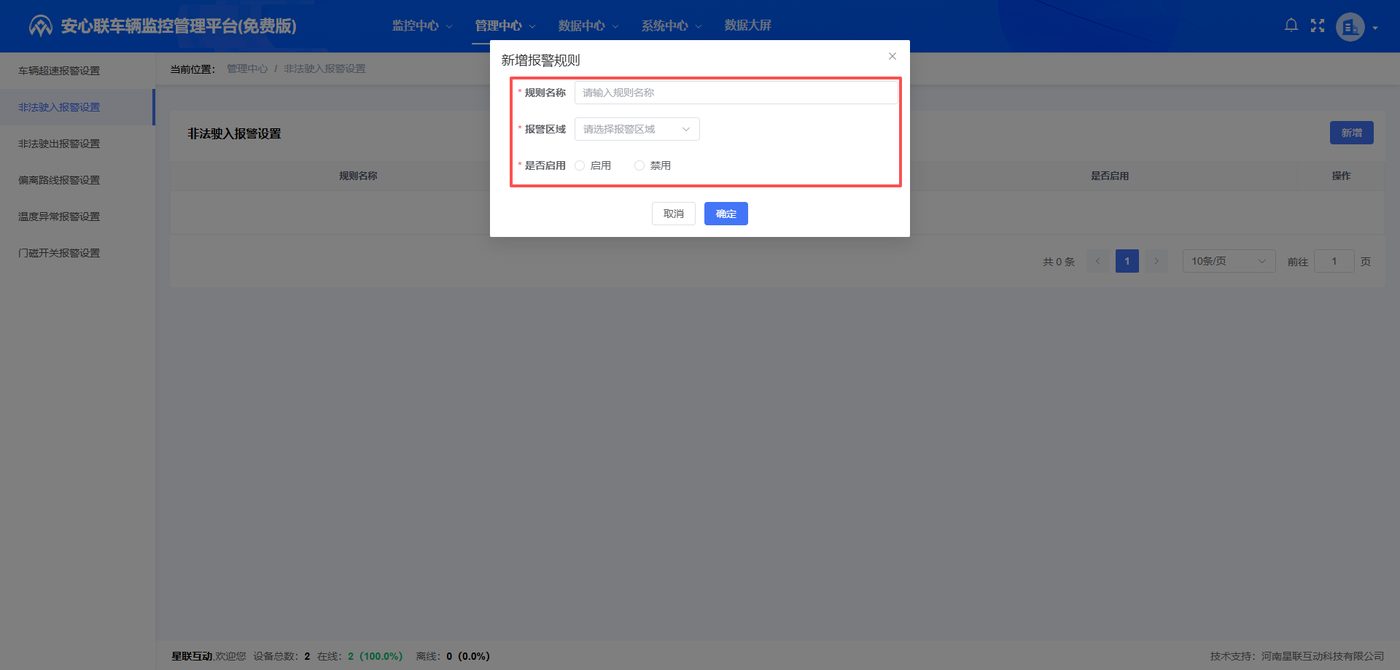Click the 在线 2 (100.0%) status
The width and height of the screenshot is (1400, 670).
click(x=360, y=657)
